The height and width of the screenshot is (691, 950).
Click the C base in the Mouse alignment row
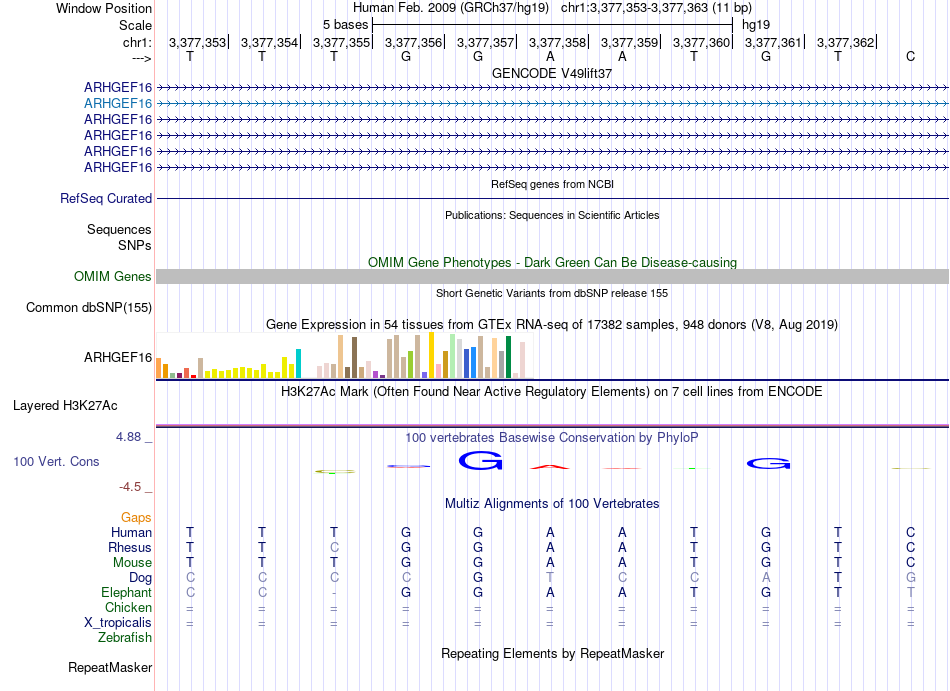pos(910,563)
